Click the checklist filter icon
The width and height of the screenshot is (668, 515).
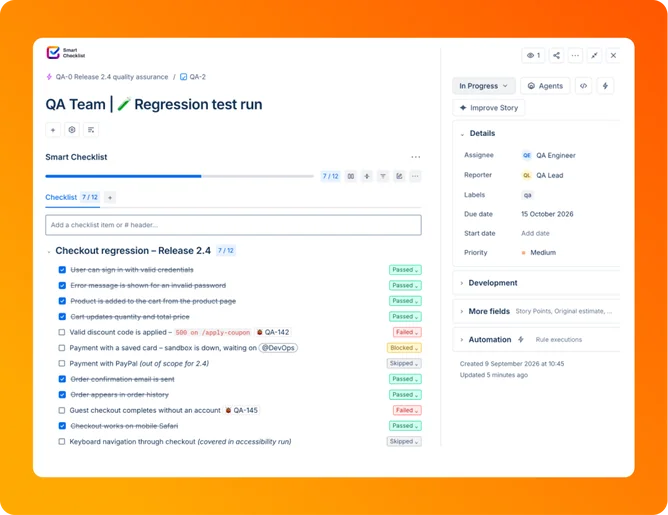pos(383,176)
